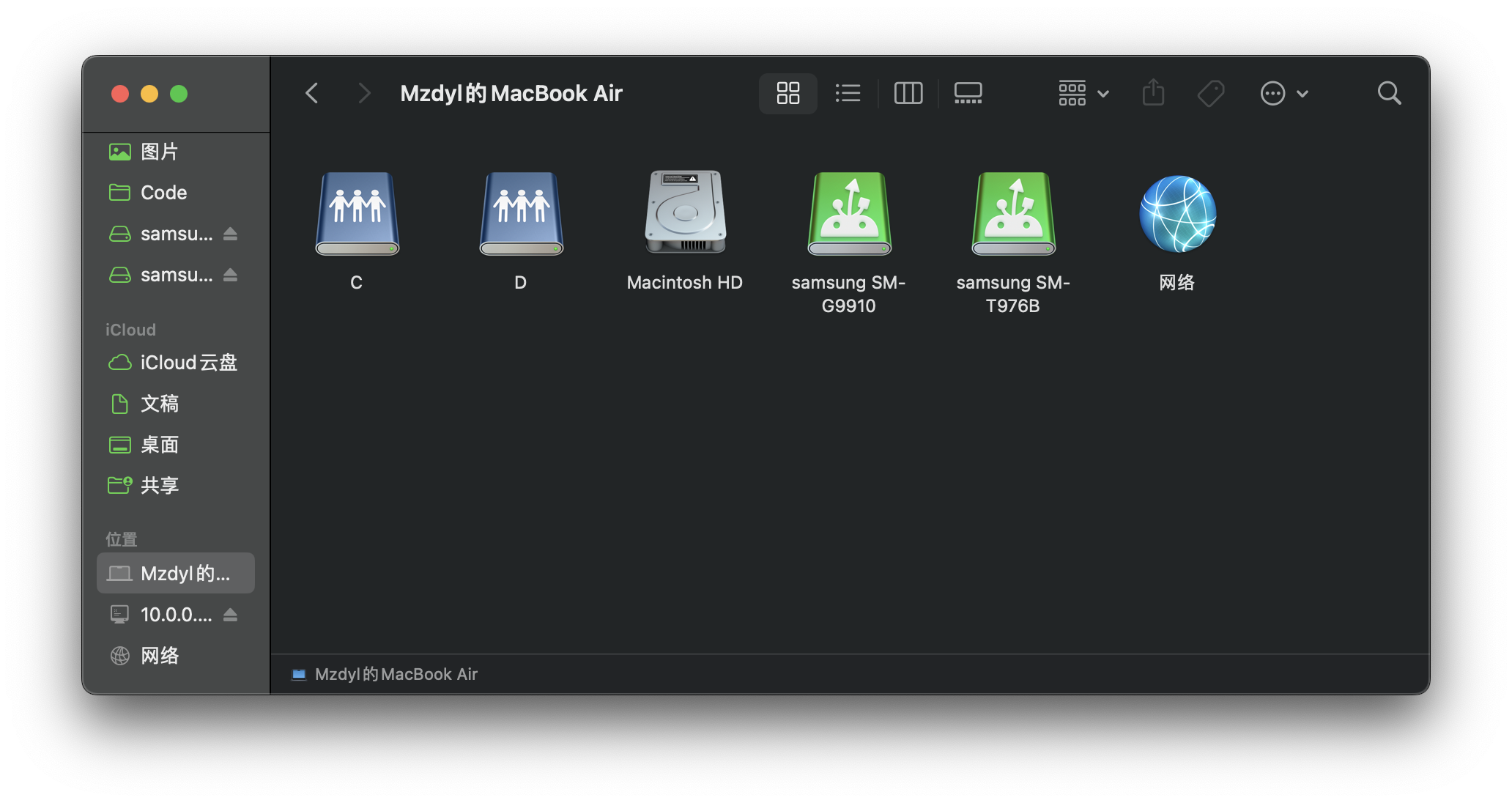Screen dimensions: 1512x803
Task: Eject the 10.0.0 network server
Action: (x=230, y=615)
